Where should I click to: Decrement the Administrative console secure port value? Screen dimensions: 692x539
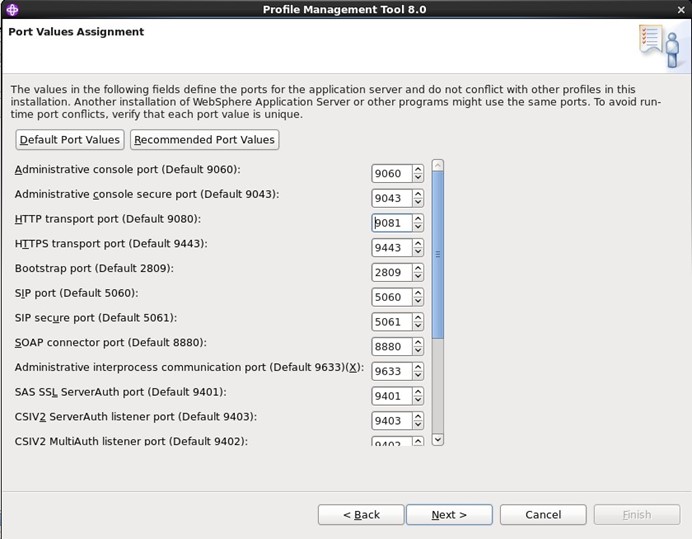coord(417,203)
